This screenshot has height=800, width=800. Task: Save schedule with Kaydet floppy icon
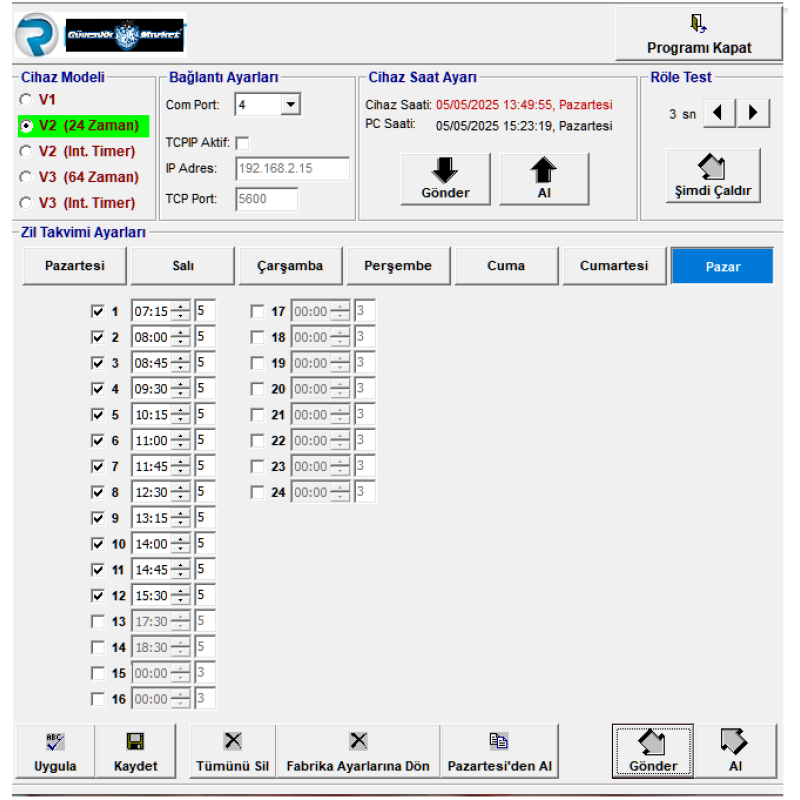point(135,752)
